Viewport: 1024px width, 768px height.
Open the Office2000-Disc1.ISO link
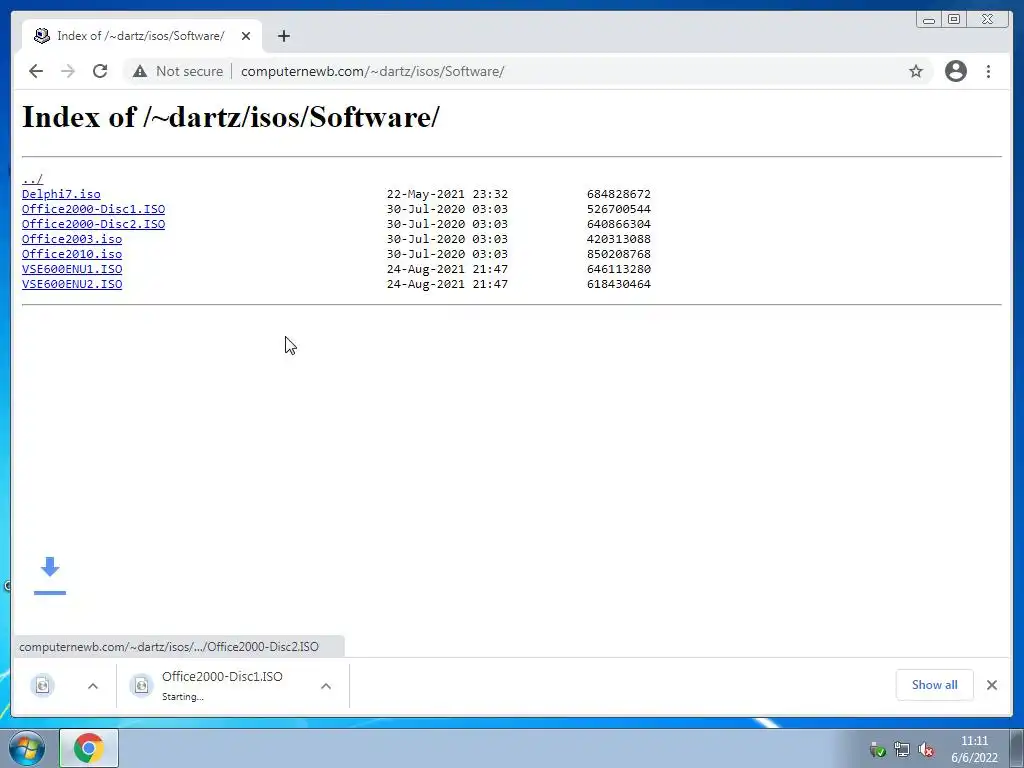[93, 209]
